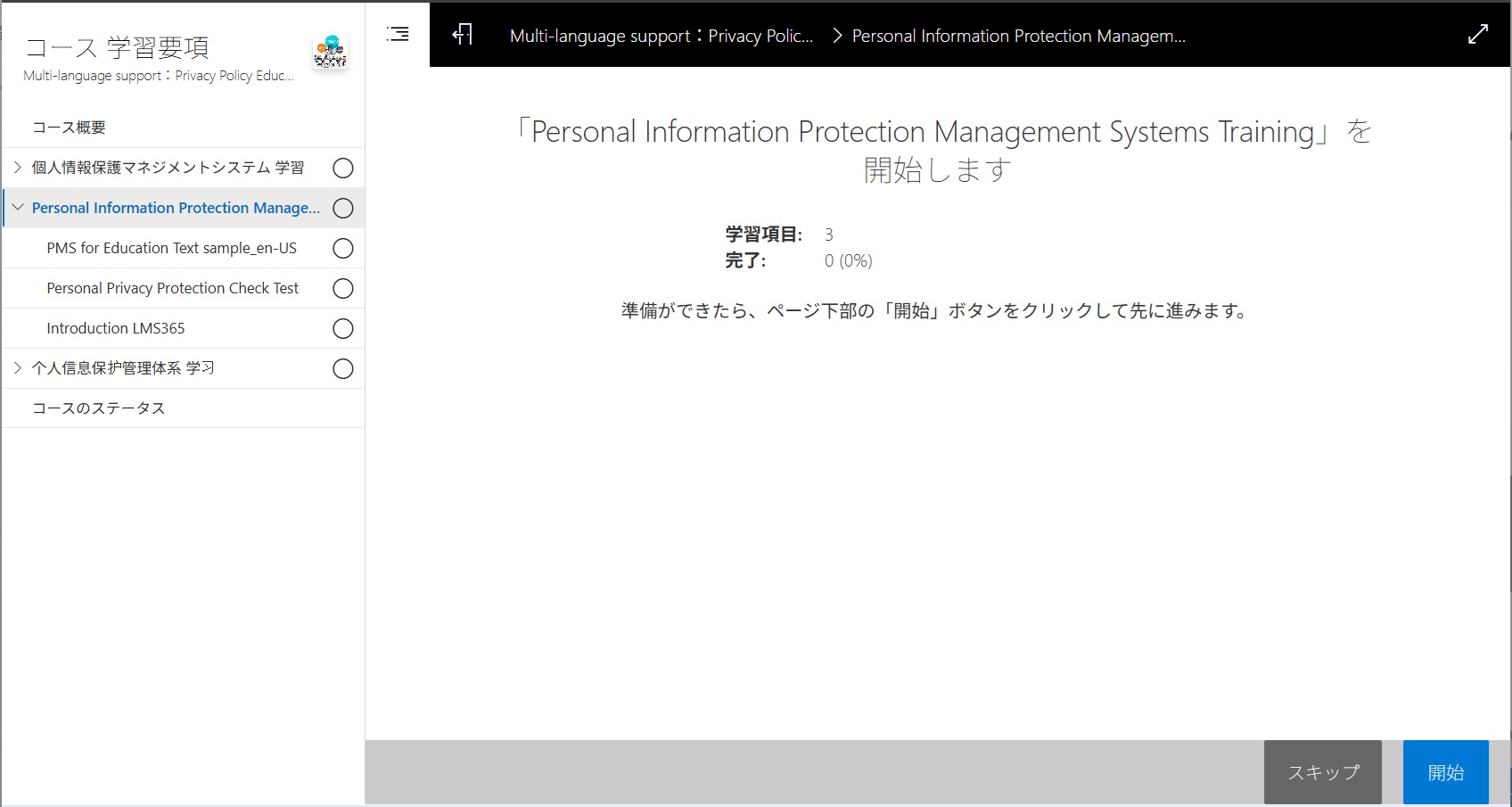Click the exit course door icon

tap(462, 35)
